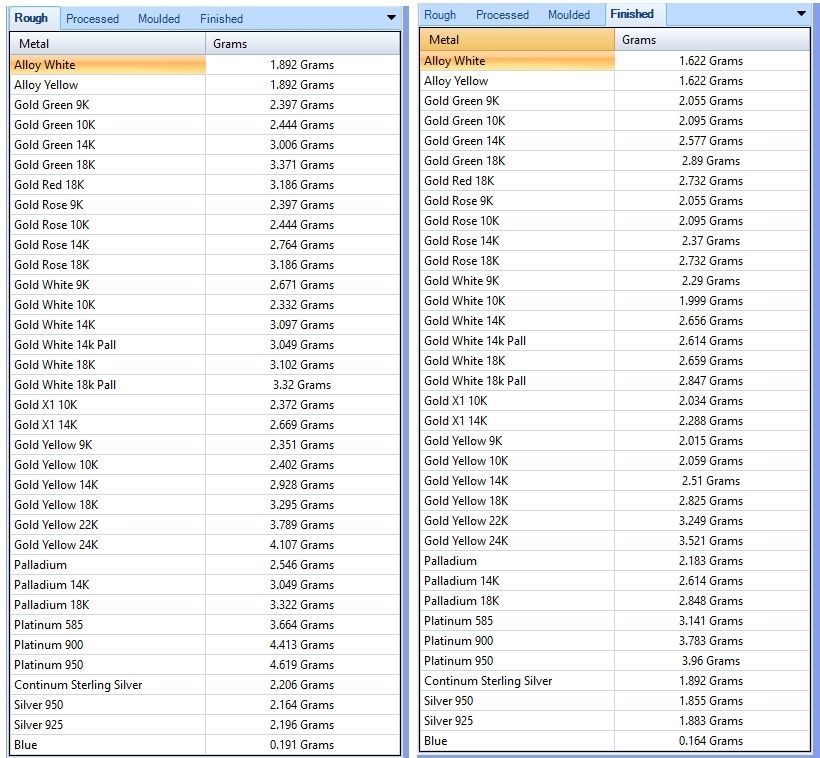Select Gold Green 18K in right panel

pos(615,161)
